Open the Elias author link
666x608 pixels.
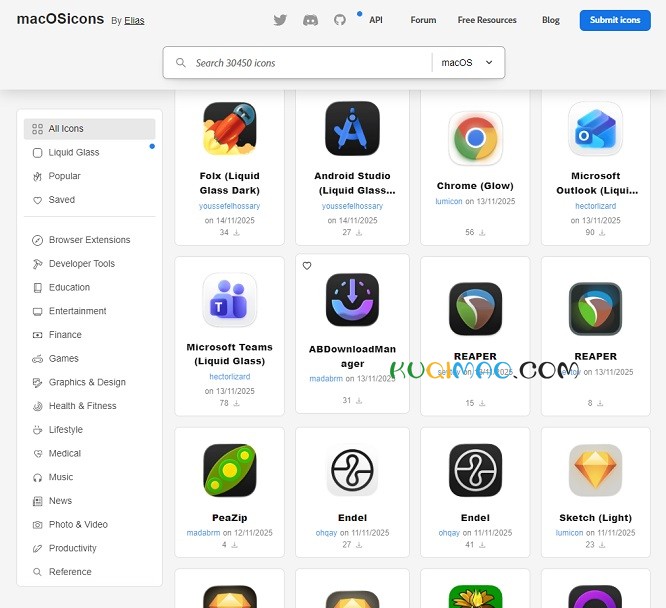[x=134, y=21]
